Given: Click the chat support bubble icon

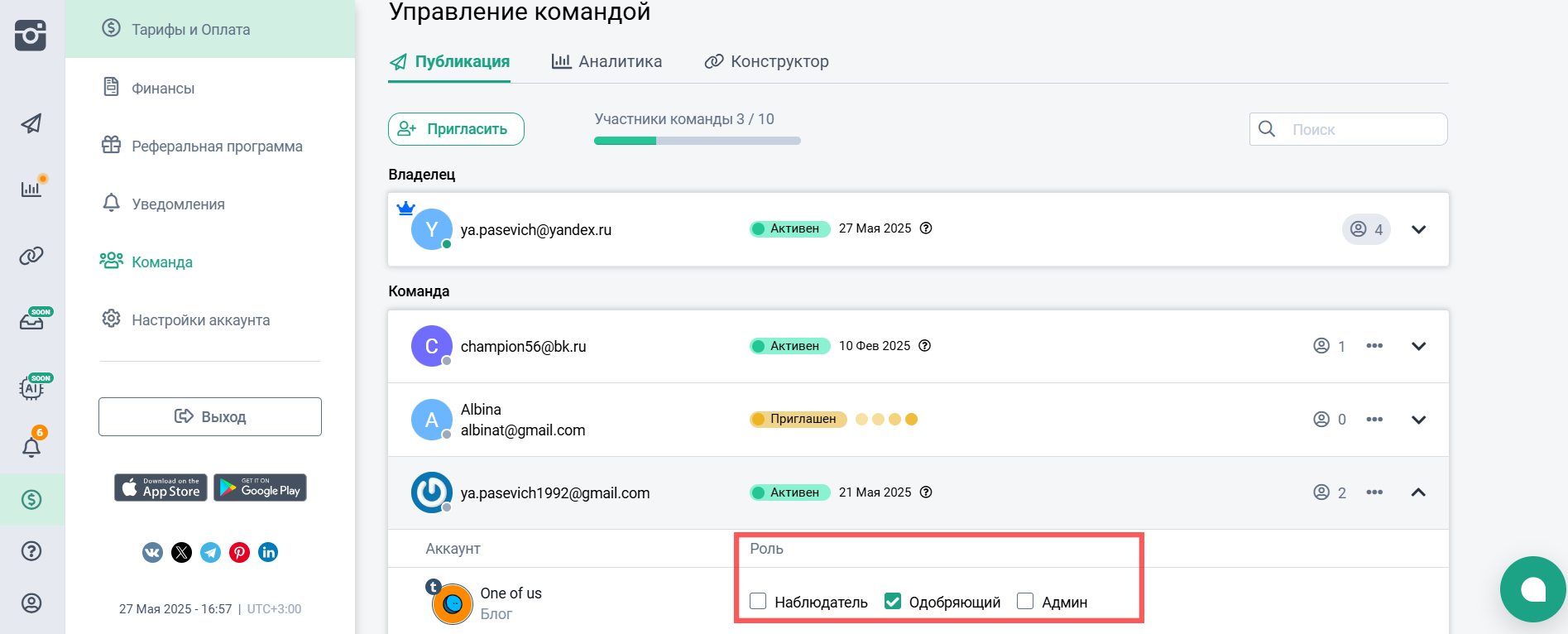Looking at the screenshot, I should click(x=1532, y=589).
